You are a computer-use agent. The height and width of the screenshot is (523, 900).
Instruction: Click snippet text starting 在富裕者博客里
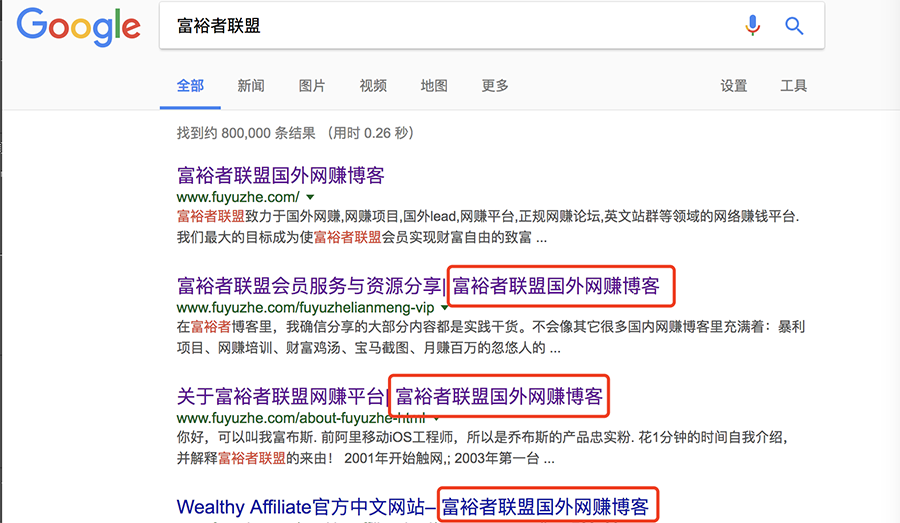(x=491, y=338)
